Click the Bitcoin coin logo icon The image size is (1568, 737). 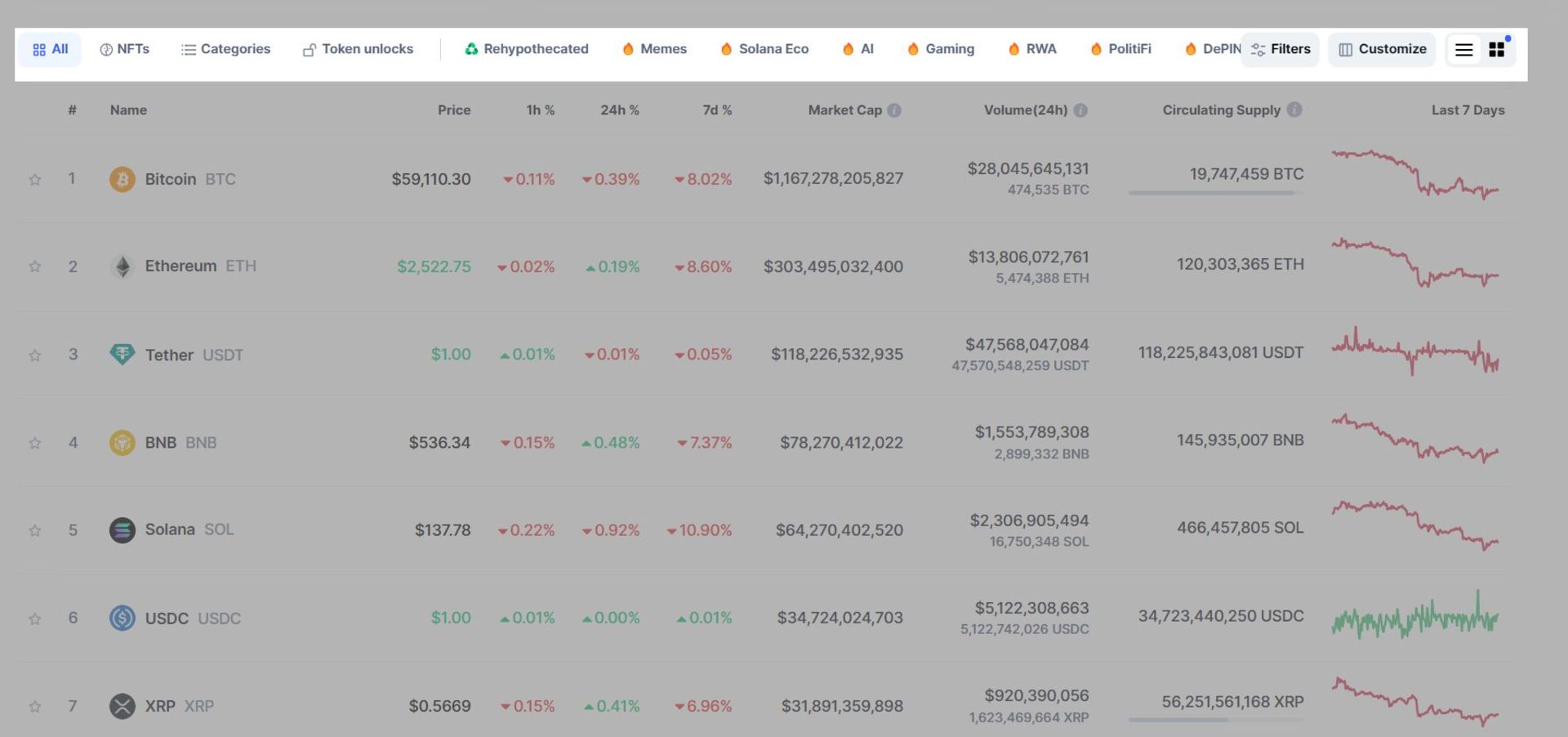click(x=122, y=179)
